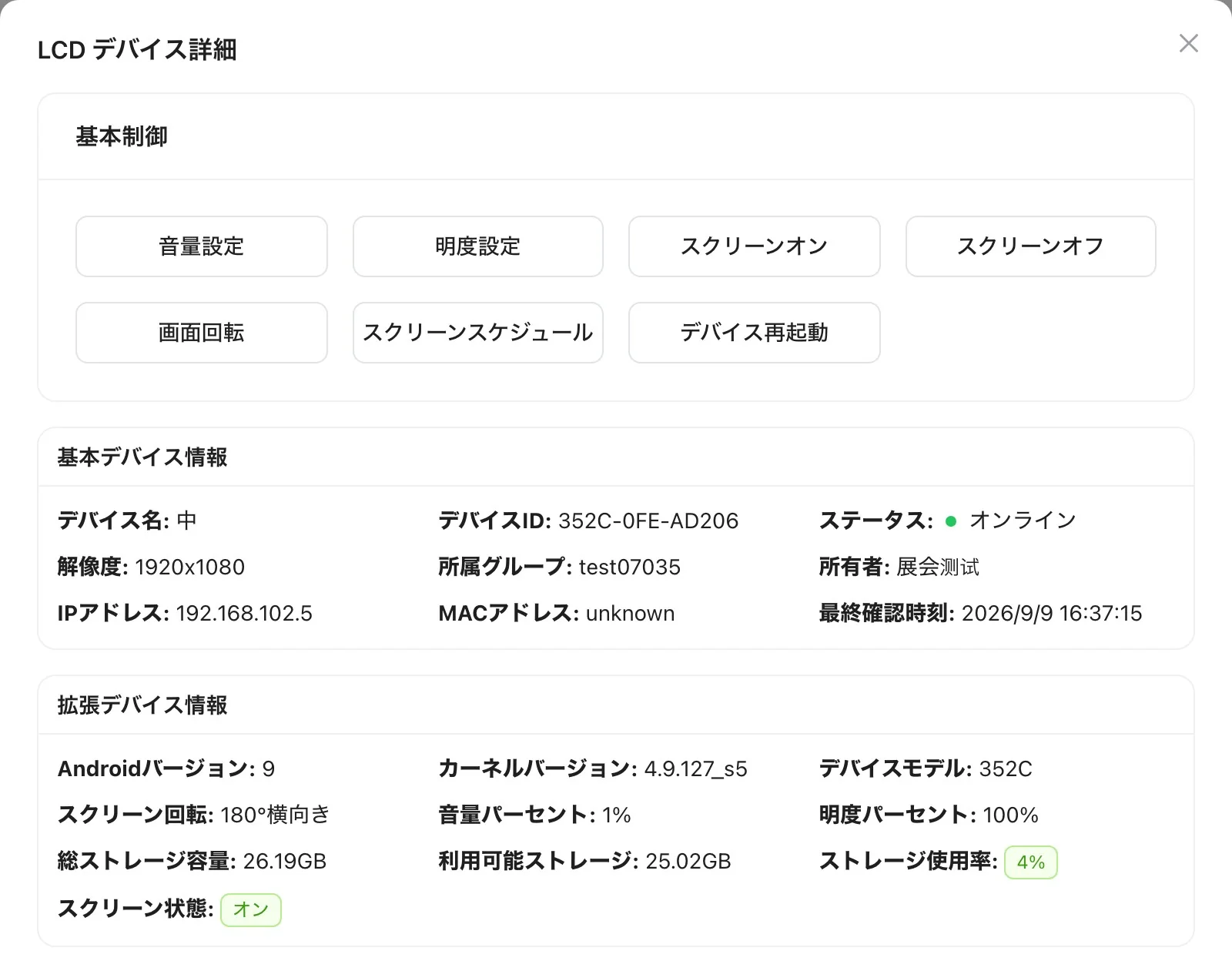The image size is (1232, 971).
Task: Click the owner value 展会测试
Action: (x=938, y=568)
